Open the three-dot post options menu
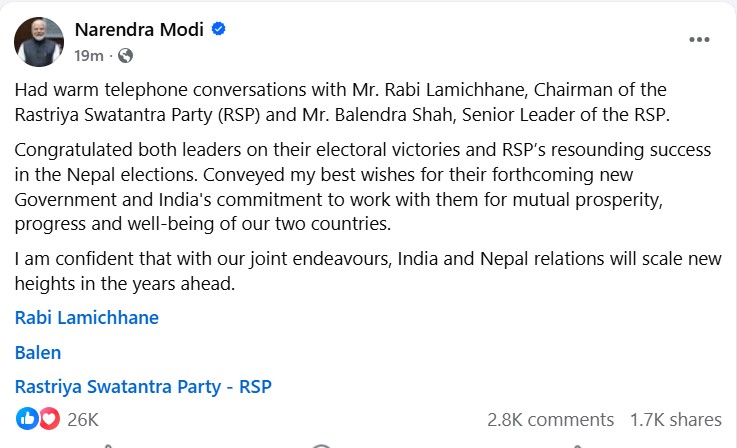 pyautogui.click(x=699, y=40)
